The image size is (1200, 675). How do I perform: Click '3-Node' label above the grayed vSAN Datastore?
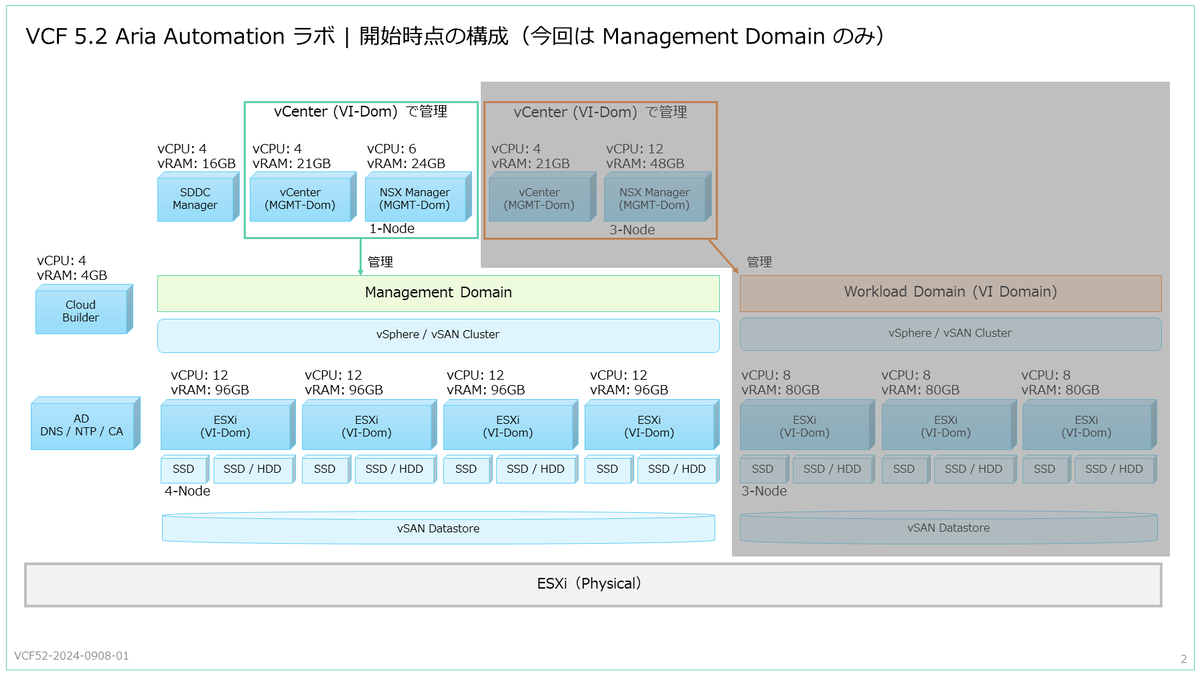tap(764, 491)
